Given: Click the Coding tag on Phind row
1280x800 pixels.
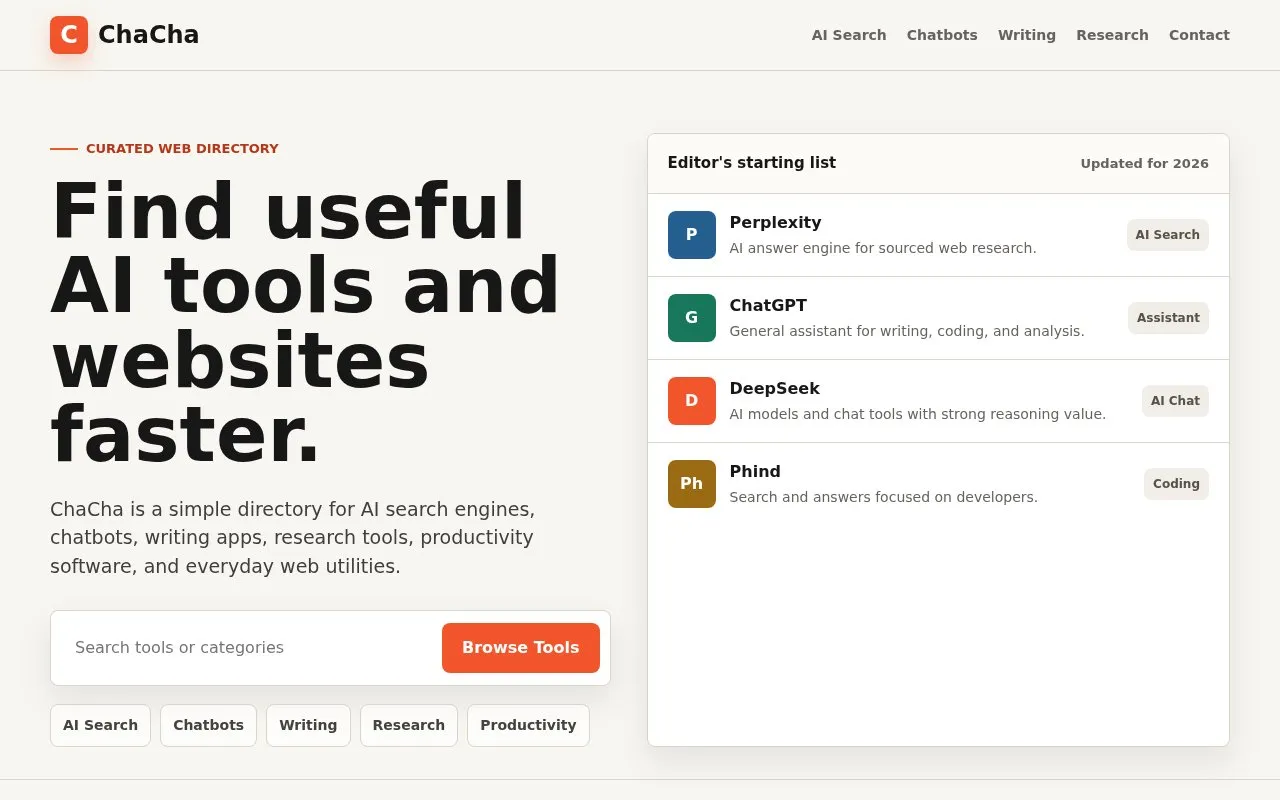Looking at the screenshot, I should point(1176,484).
